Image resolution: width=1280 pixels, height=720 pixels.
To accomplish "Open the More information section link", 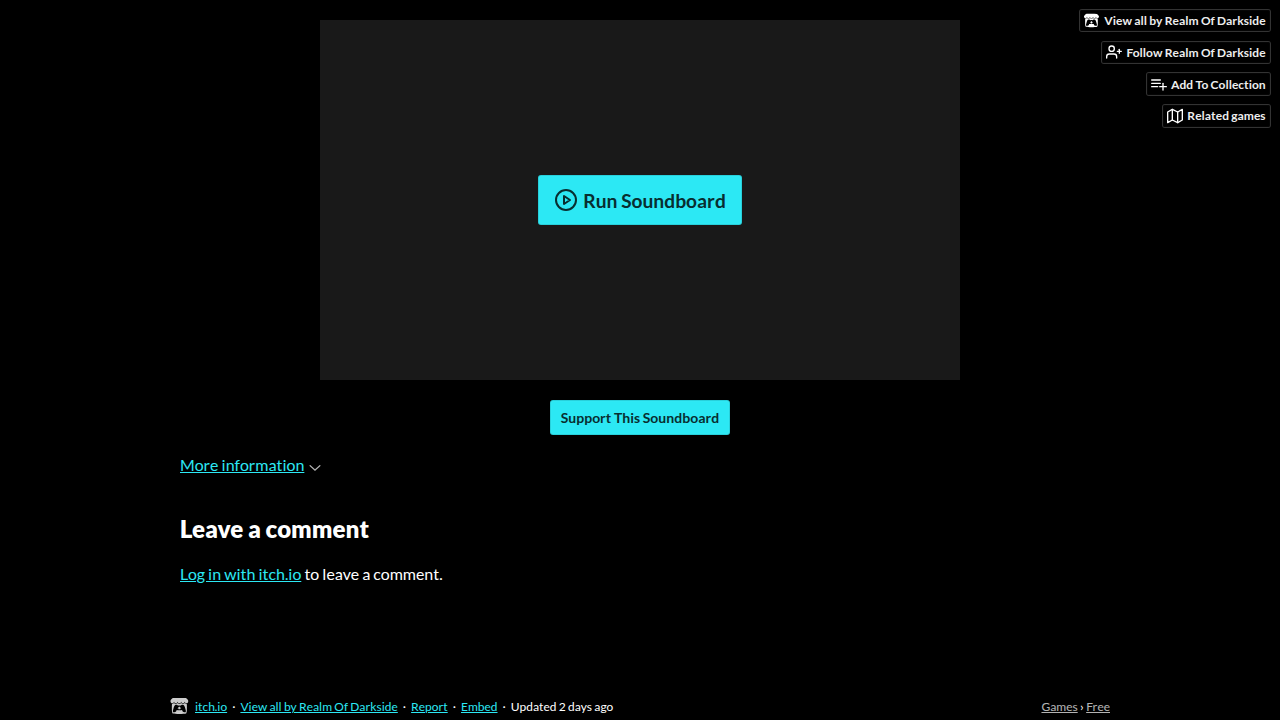I will (242, 465).
